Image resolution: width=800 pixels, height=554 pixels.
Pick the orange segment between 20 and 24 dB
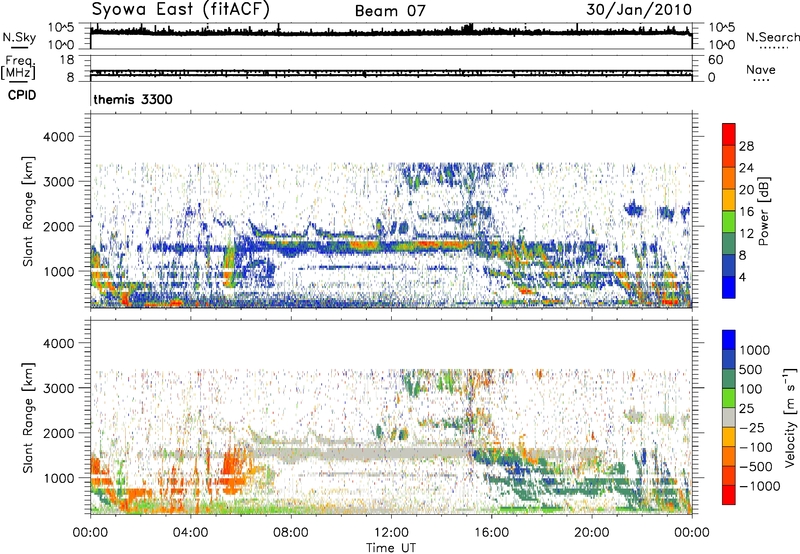[729, 178]
